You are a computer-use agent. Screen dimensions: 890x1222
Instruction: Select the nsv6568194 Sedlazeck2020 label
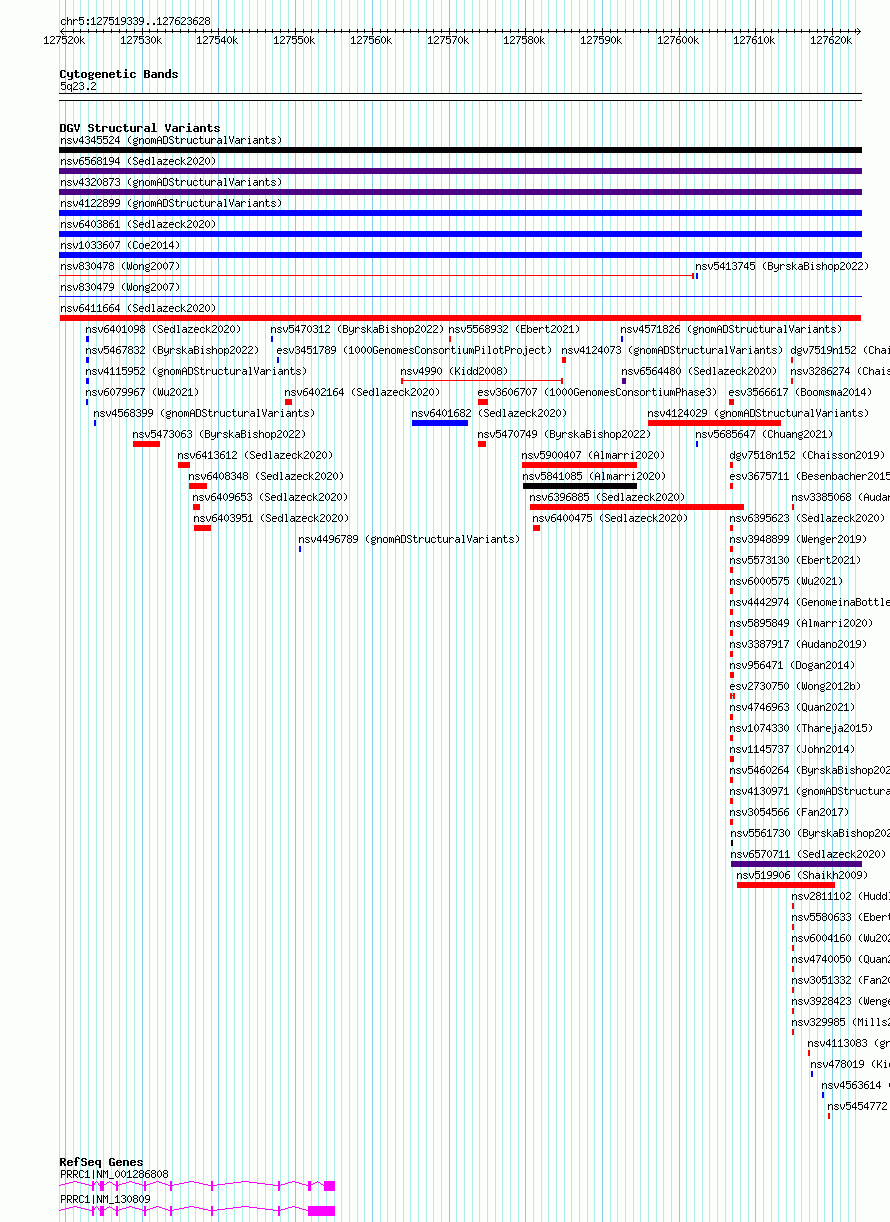(x=138, y=161)
